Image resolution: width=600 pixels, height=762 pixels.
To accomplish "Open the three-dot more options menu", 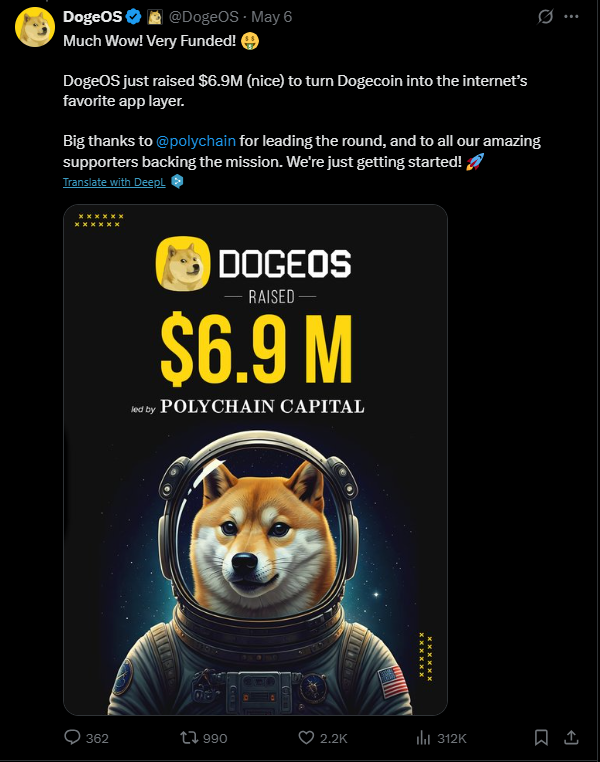I will coord(571,17).
